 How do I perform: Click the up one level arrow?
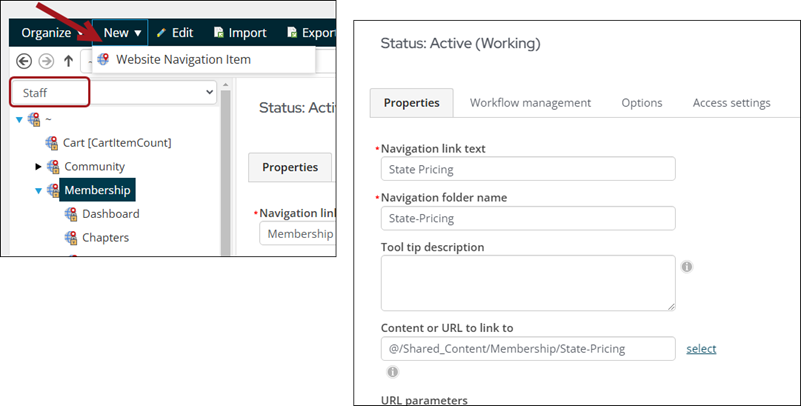click(68, 60)
